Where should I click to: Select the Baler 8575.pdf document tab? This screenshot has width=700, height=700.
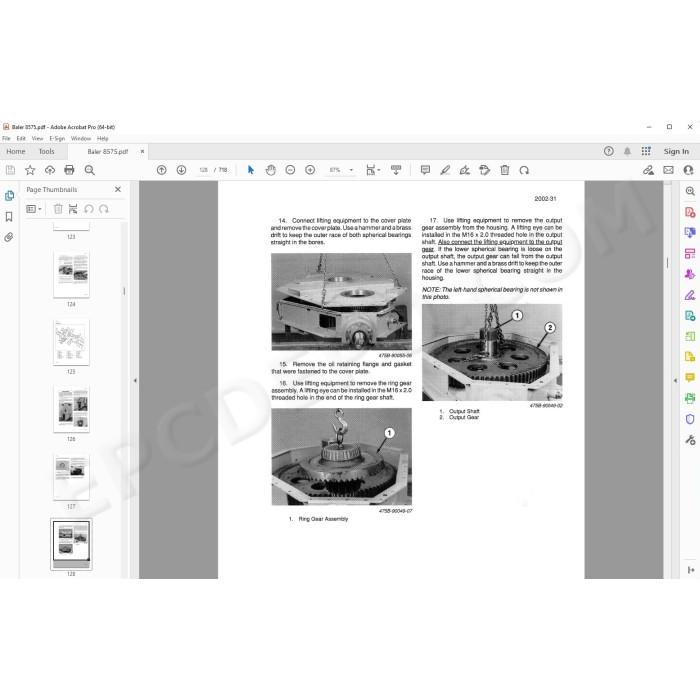108,152
